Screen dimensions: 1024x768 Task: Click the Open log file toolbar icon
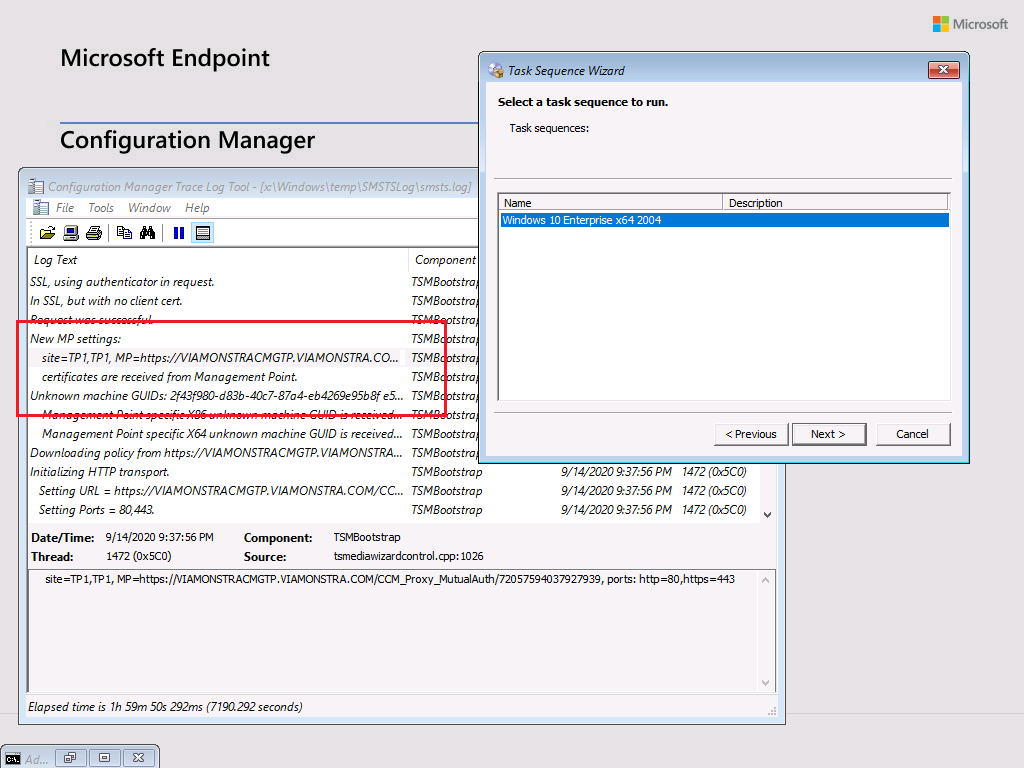pos(47,233)
